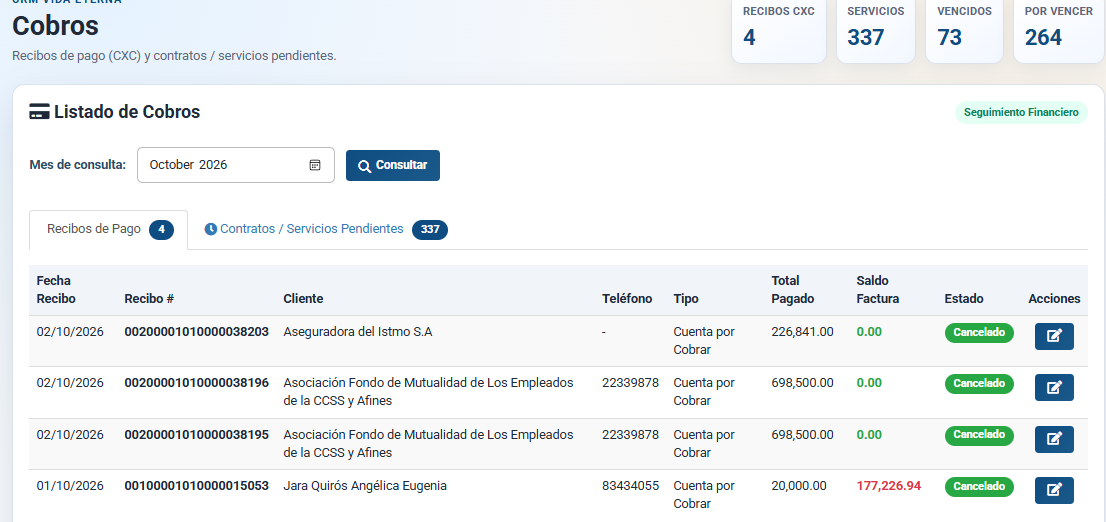The width and height of the screenshot is (1106, 522).
Task: Click the VENCIDOS 73 summary card
Action: click(964, 30)
